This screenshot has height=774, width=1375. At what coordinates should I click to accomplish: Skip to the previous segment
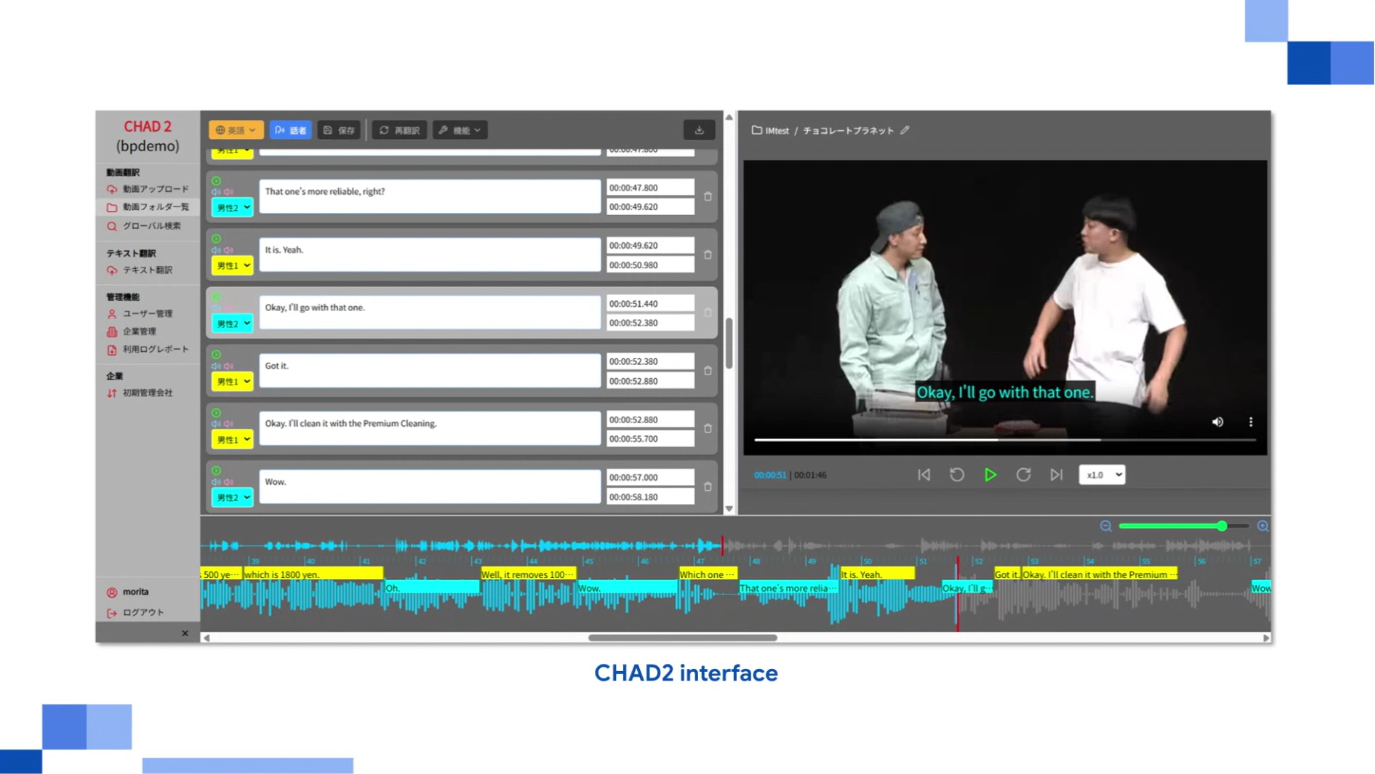point(924,475)
